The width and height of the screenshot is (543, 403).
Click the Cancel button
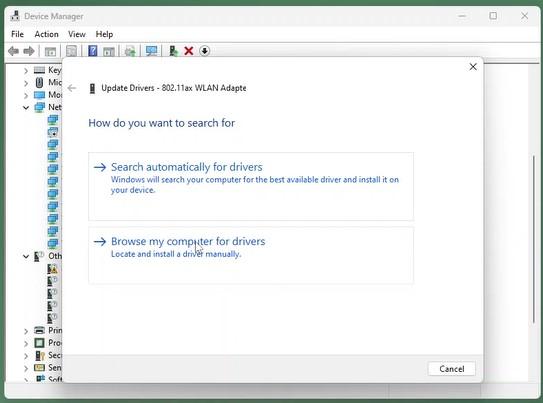(452, 369)
